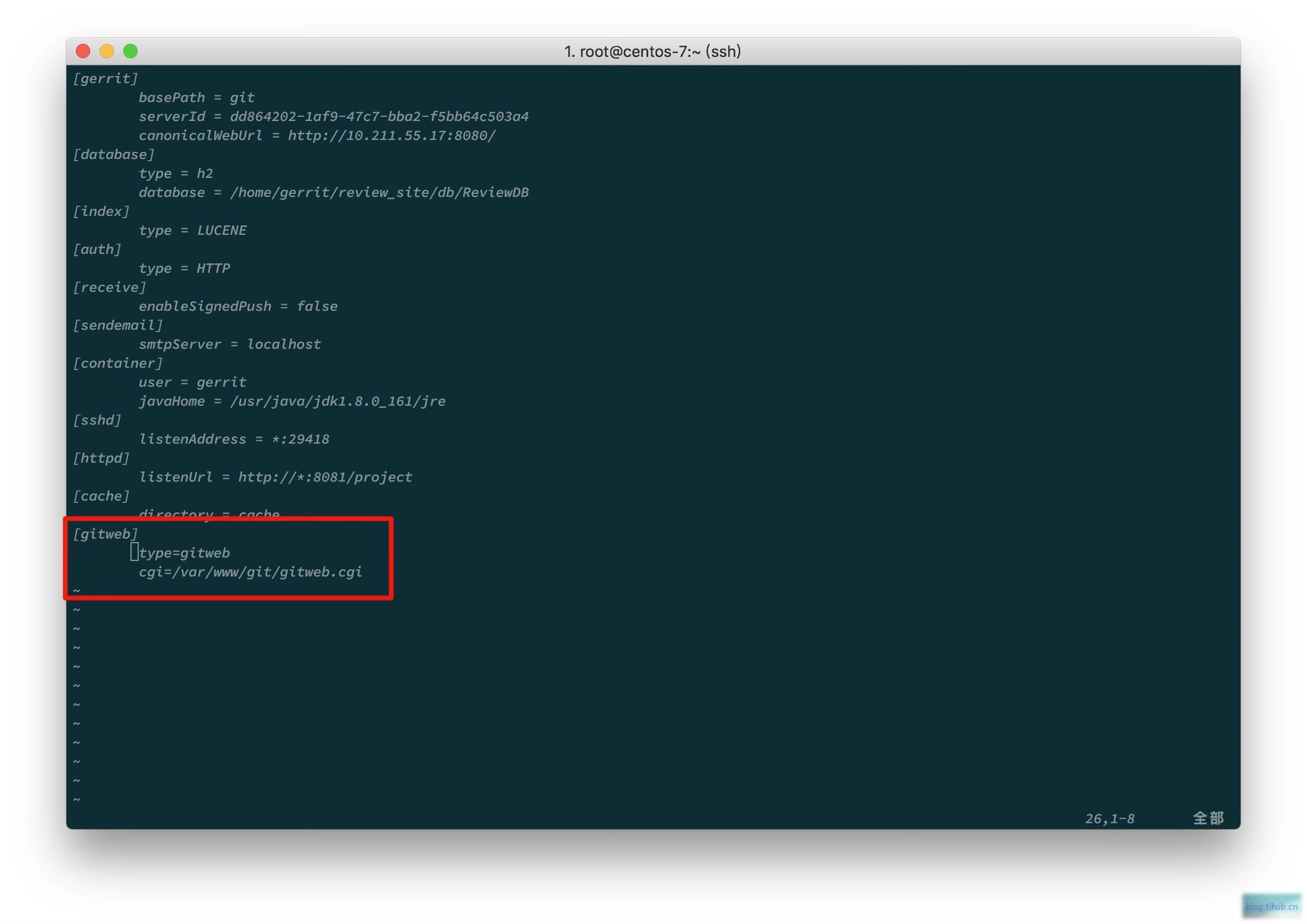Click the [auth] section header

point(97,250)
